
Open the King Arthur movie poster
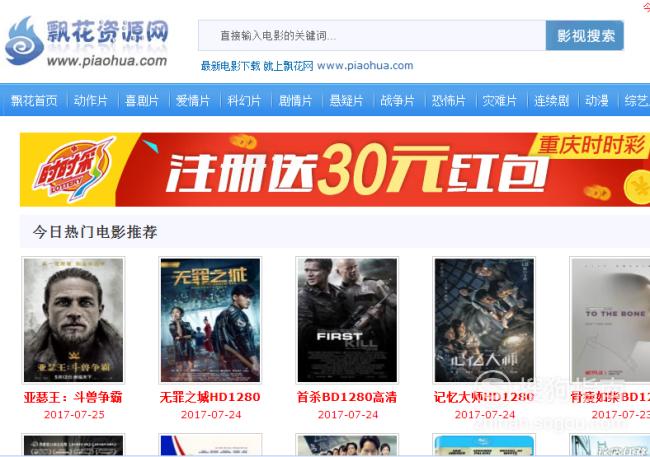tap(73, 320)
